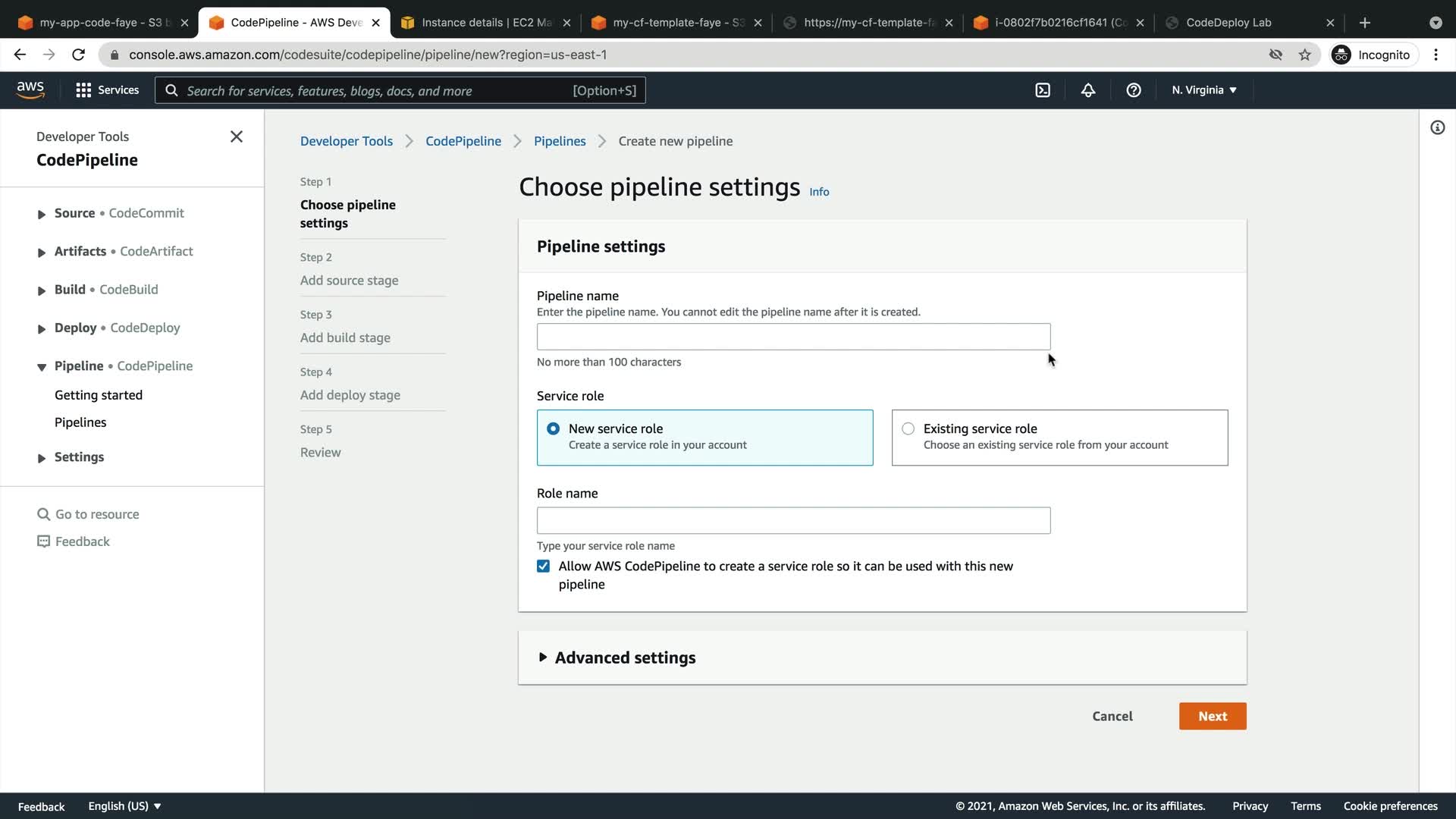Screen dimensions: 1456x819
Task: Bookmark page with the star icon
Action: [1304, 55]
